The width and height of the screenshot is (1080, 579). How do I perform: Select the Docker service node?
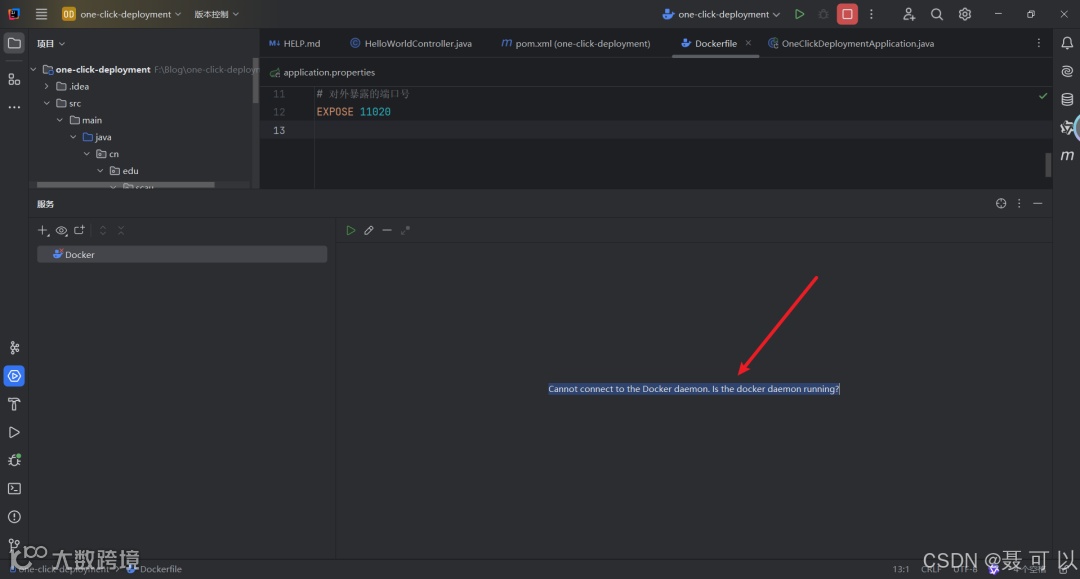pyautogui.click(x=182, y=255)
